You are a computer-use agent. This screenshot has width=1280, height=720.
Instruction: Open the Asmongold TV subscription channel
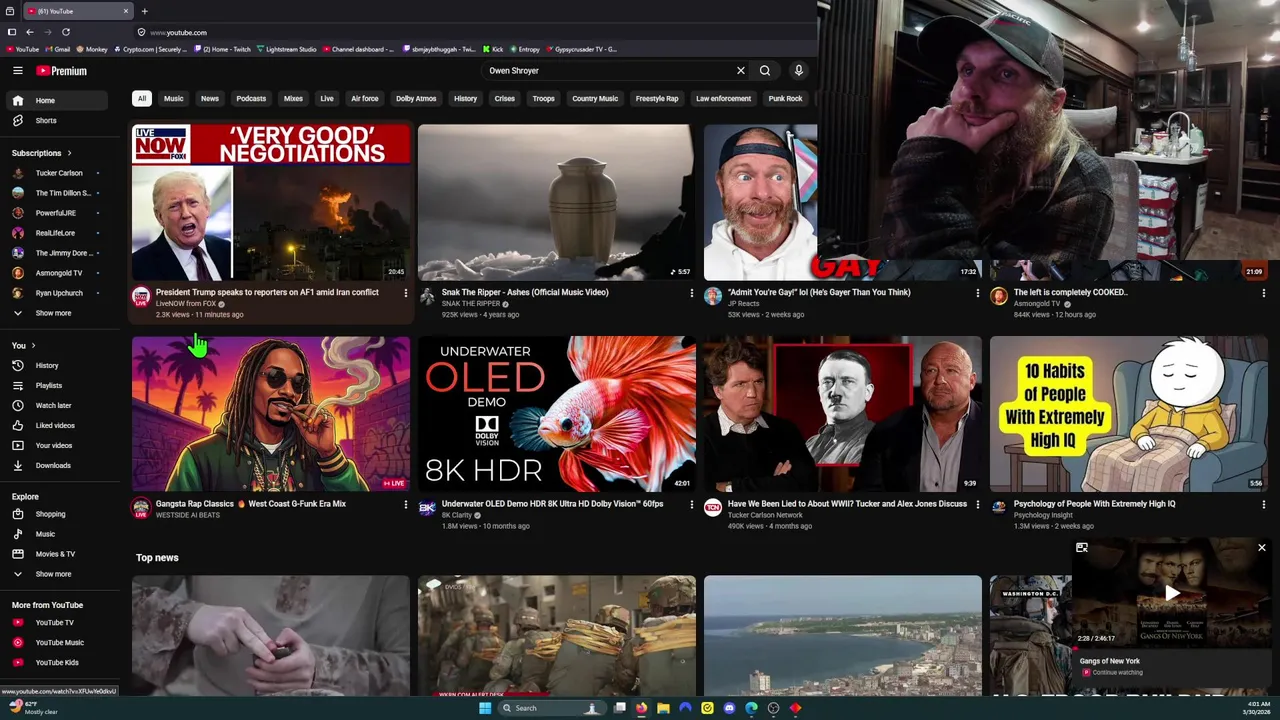[x=56, y=273]
